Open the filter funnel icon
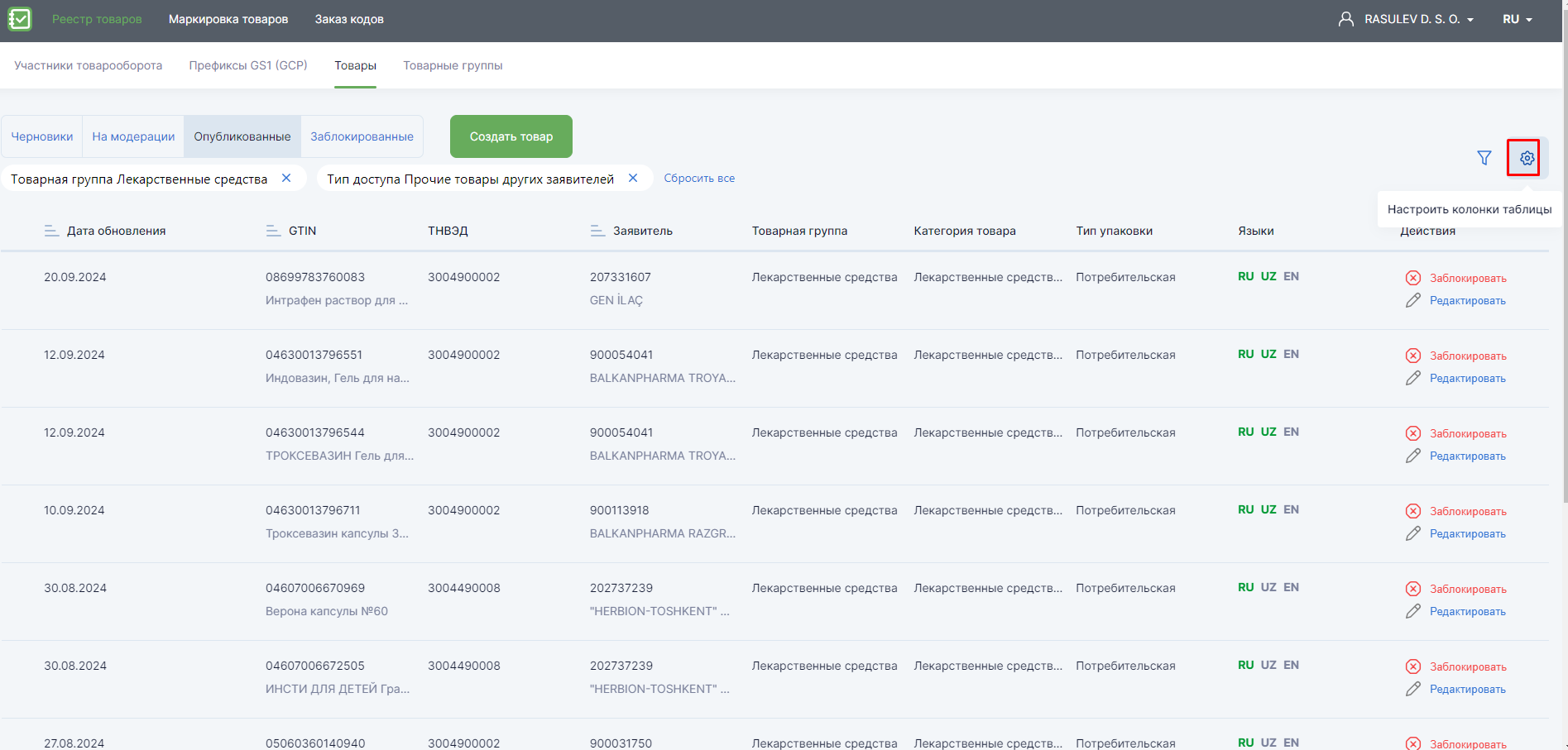1568x750 pixels. pos(1484,158)
